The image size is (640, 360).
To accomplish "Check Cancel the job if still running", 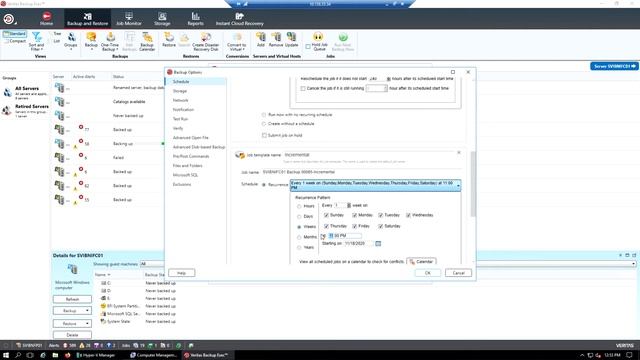I will tap(303, 88).
